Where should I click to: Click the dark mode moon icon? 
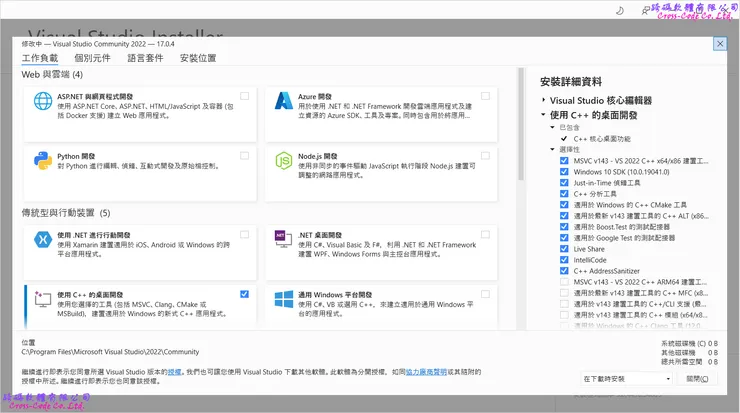(x=620, y=10)
